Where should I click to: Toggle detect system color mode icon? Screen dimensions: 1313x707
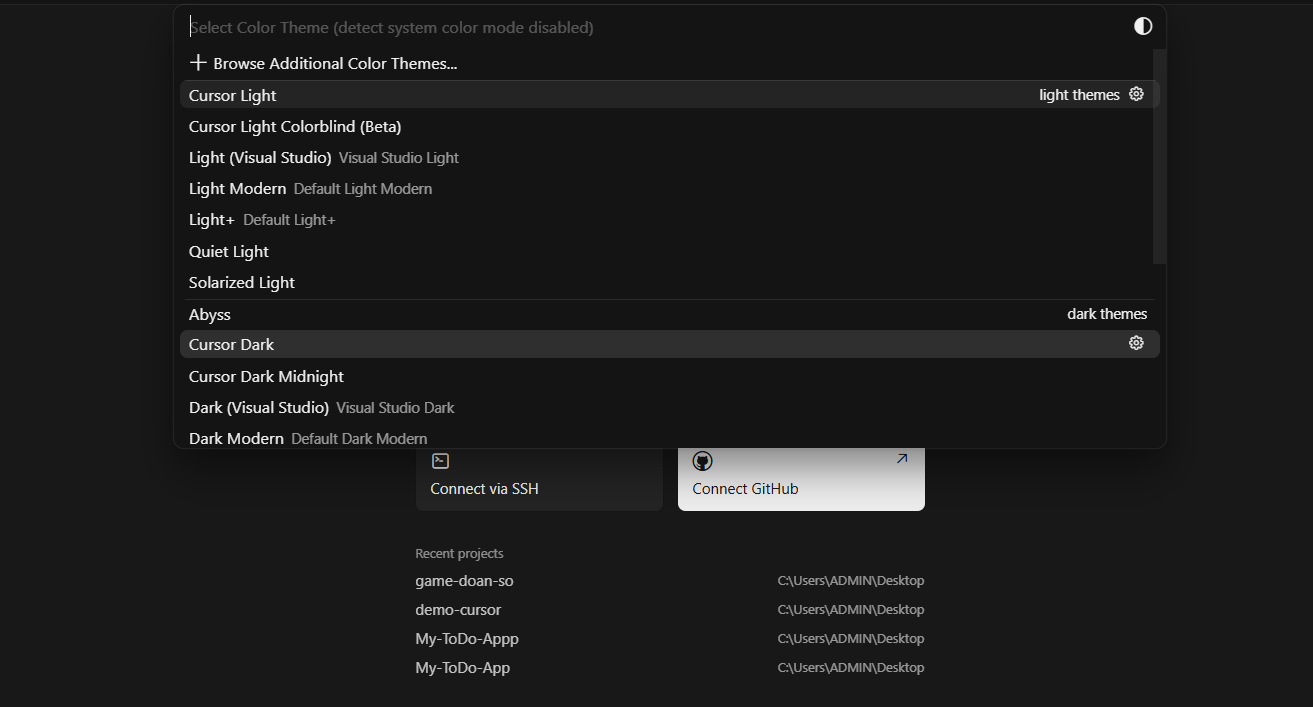coord(1143,26)
